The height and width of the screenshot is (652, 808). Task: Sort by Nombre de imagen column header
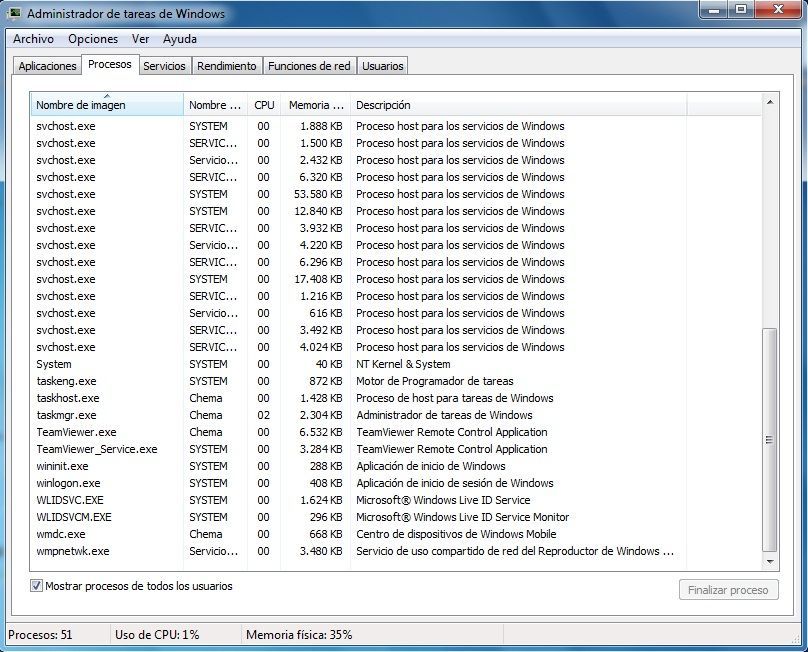(x=107, y=105)
